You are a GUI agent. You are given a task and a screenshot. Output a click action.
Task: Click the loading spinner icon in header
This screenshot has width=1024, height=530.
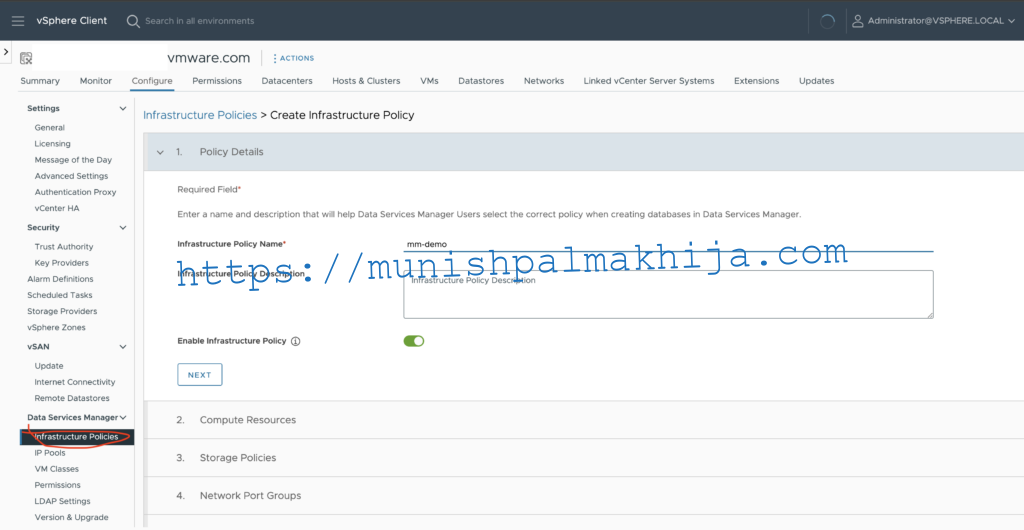pyautogui.click(x=827, y=22)
